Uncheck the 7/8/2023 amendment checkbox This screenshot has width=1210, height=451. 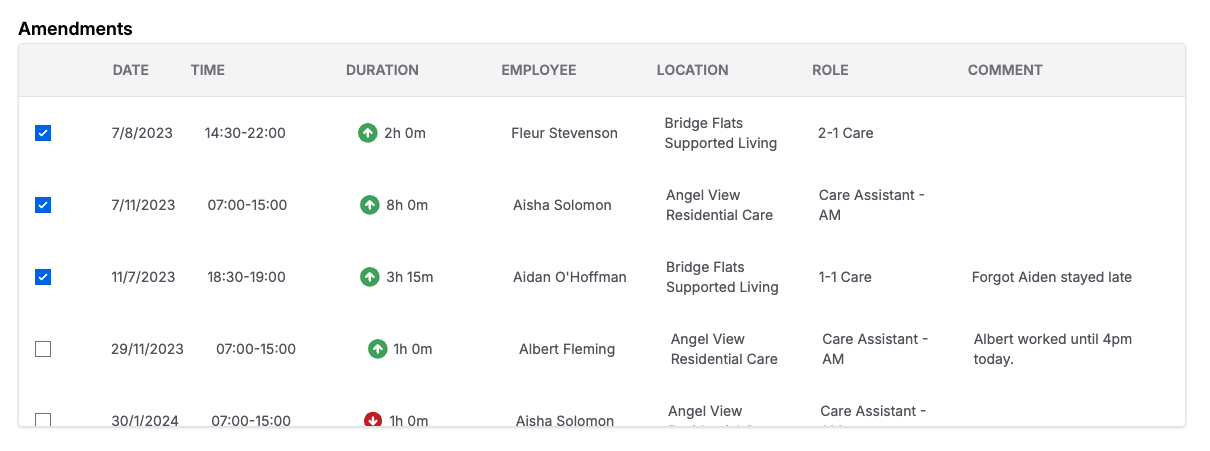pyautogui.click(x=43, y=133)
